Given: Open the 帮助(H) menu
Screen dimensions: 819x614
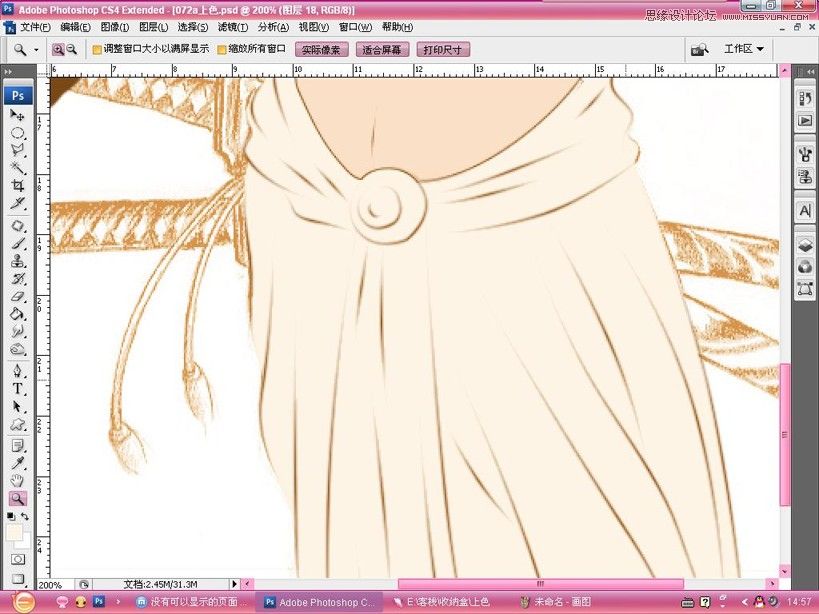Looking at the screenshot, I should pyautogui.click(x=397, y=27).
